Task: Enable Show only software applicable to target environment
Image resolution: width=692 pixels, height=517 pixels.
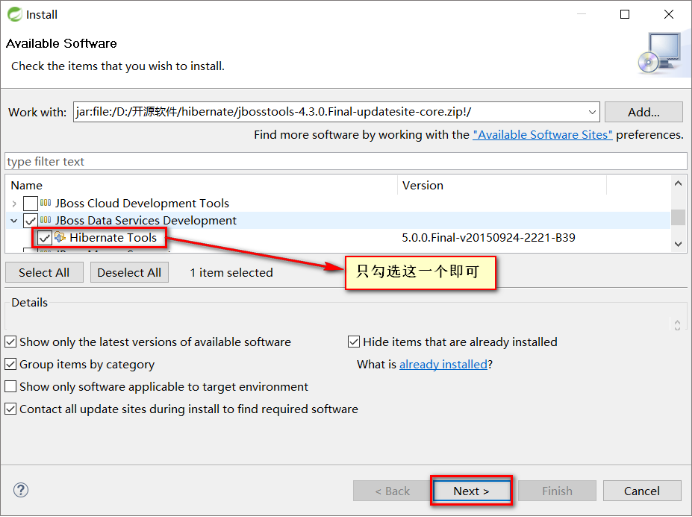Action: pyautogui.click(x=11, y=386)
